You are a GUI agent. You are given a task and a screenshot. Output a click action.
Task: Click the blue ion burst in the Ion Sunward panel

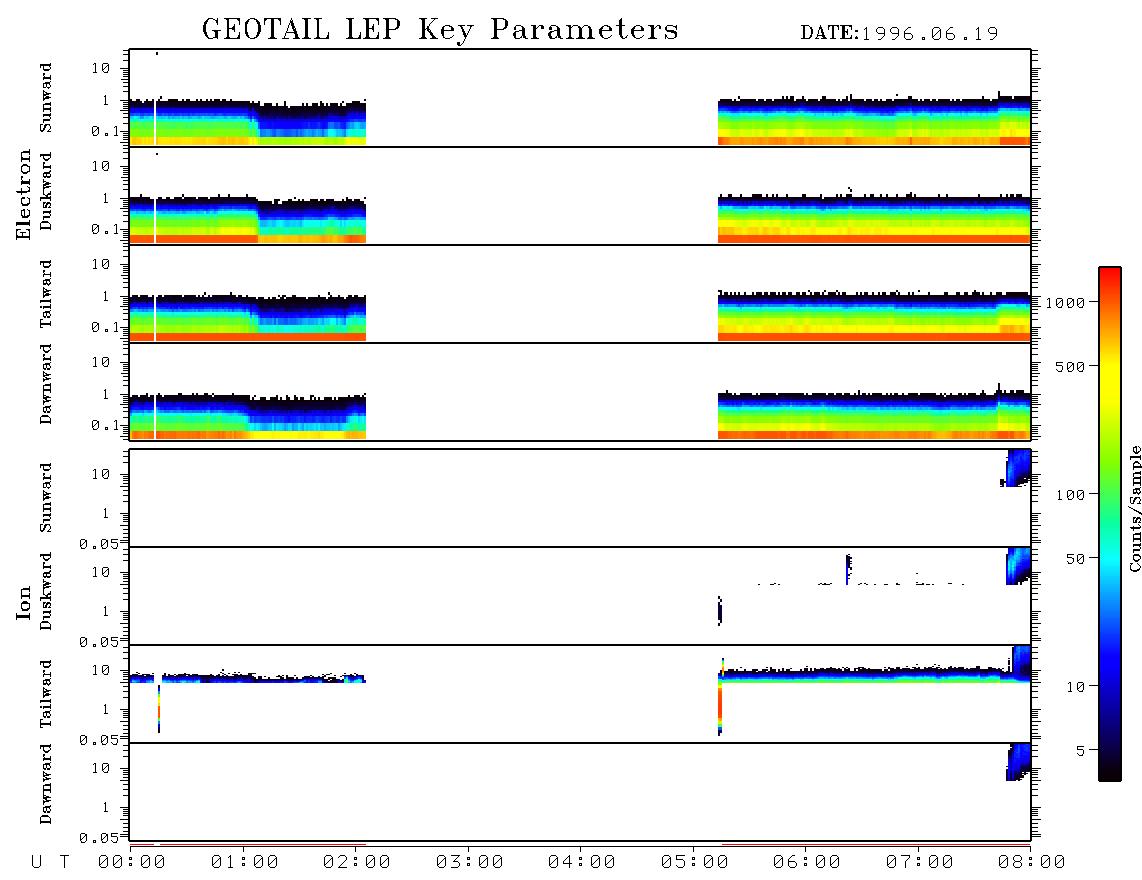(1017, 468)
